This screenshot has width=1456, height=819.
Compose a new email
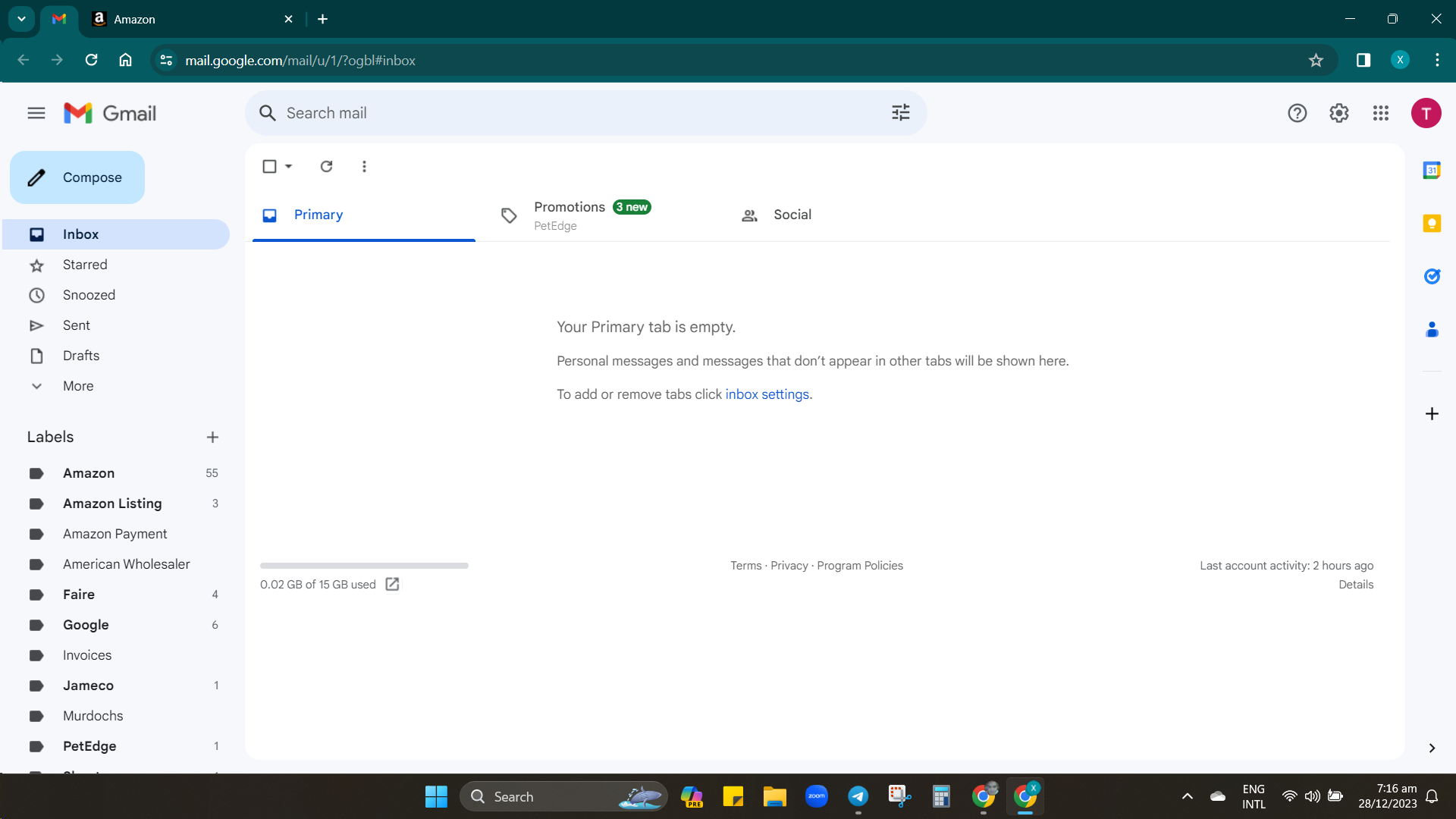tap(77, 177)
